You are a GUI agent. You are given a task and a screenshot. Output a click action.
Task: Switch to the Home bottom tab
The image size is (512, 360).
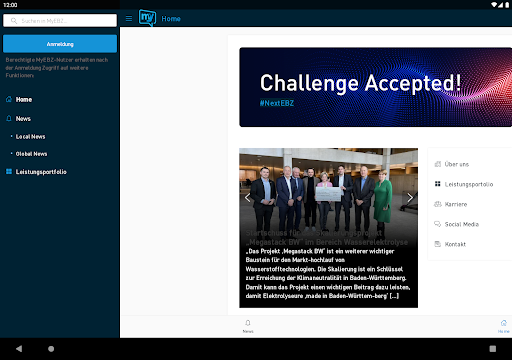pyautogui.click(x=504, y=327)
